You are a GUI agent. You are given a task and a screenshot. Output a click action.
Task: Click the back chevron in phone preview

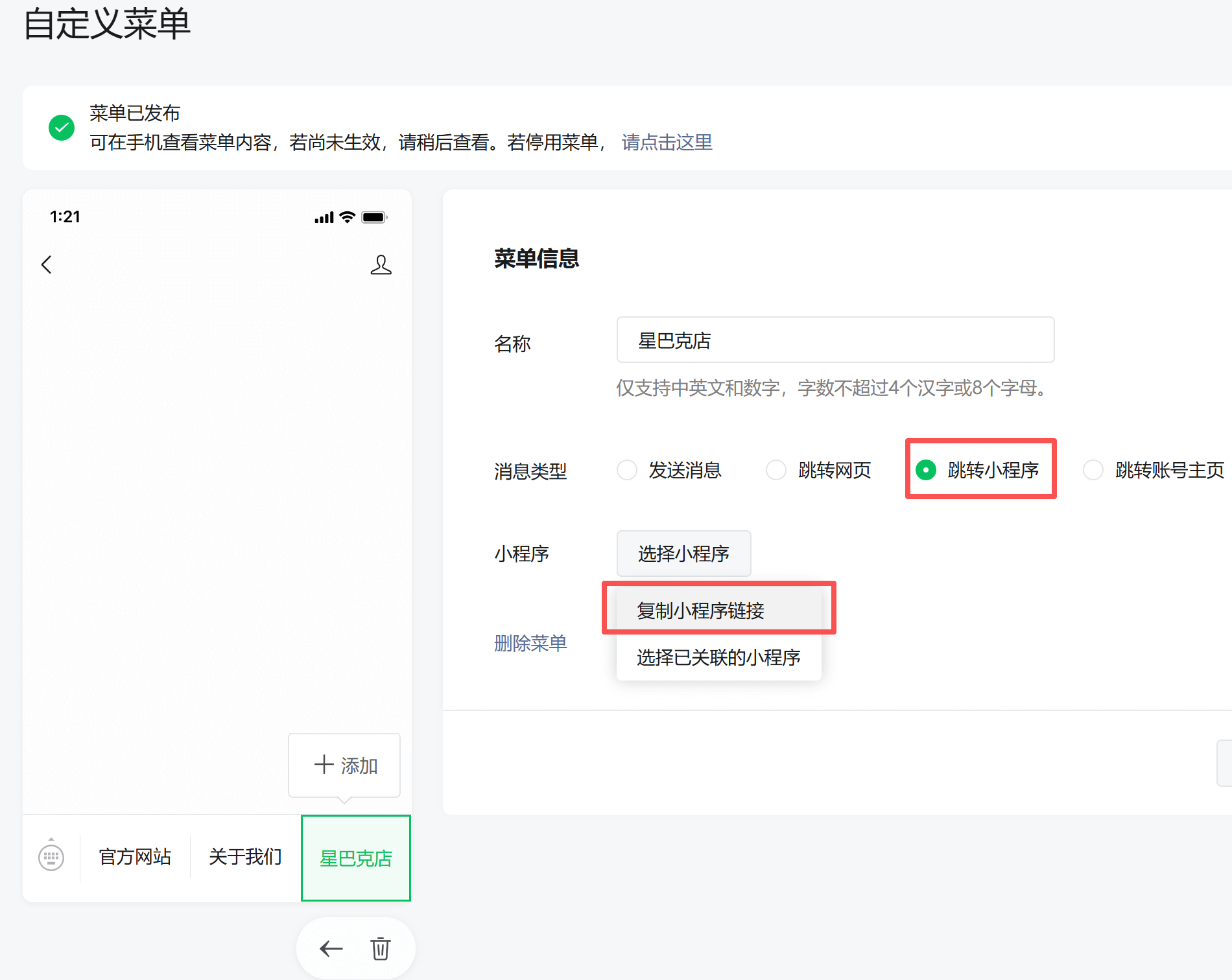click(47, 264)
